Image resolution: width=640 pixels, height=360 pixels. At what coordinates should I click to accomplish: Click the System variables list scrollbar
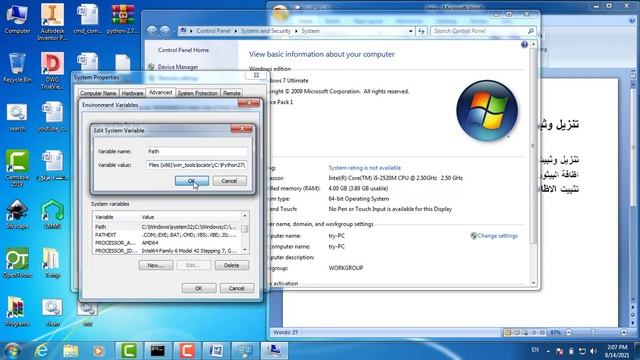point(245,232)
